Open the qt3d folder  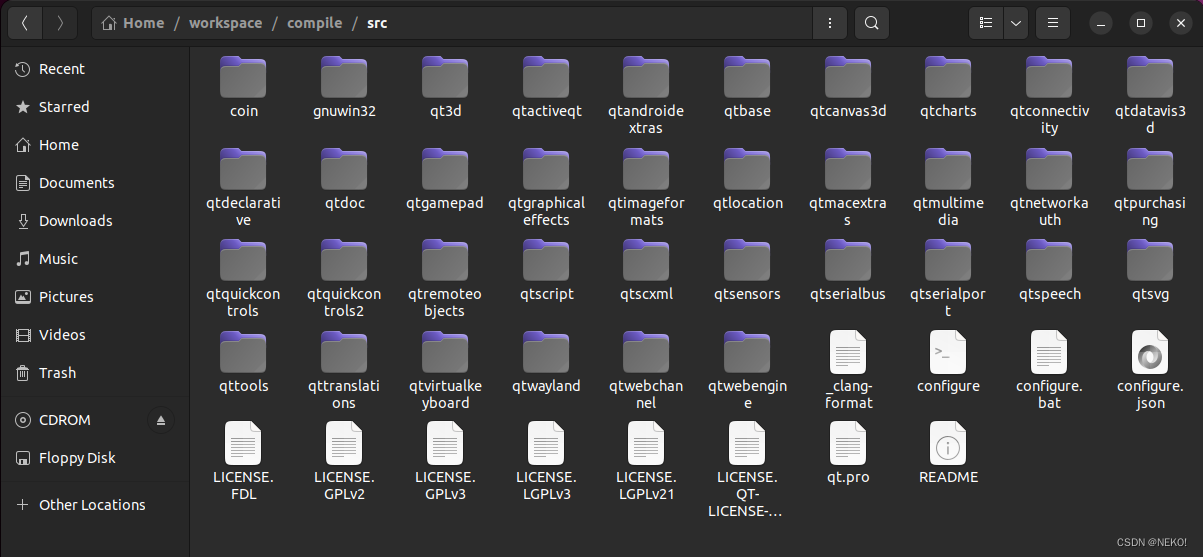(x=445, y=87)
